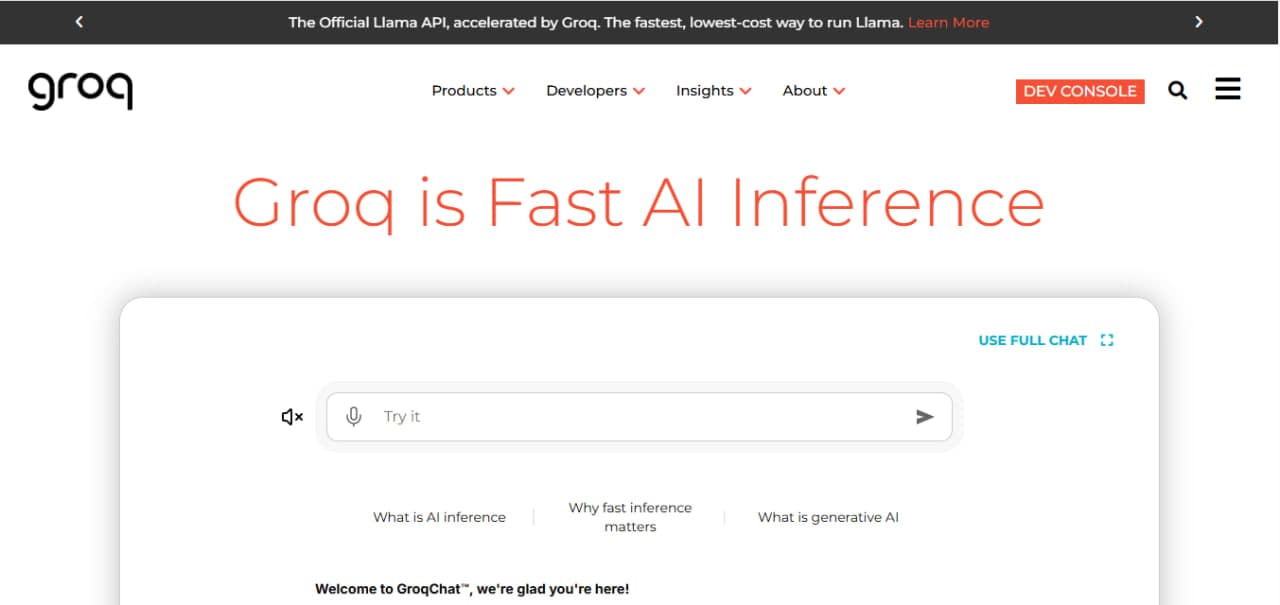The image size is (1280, 605).
Task: Expand chat with fullscreen icon
Action: tap(1107, 340)
